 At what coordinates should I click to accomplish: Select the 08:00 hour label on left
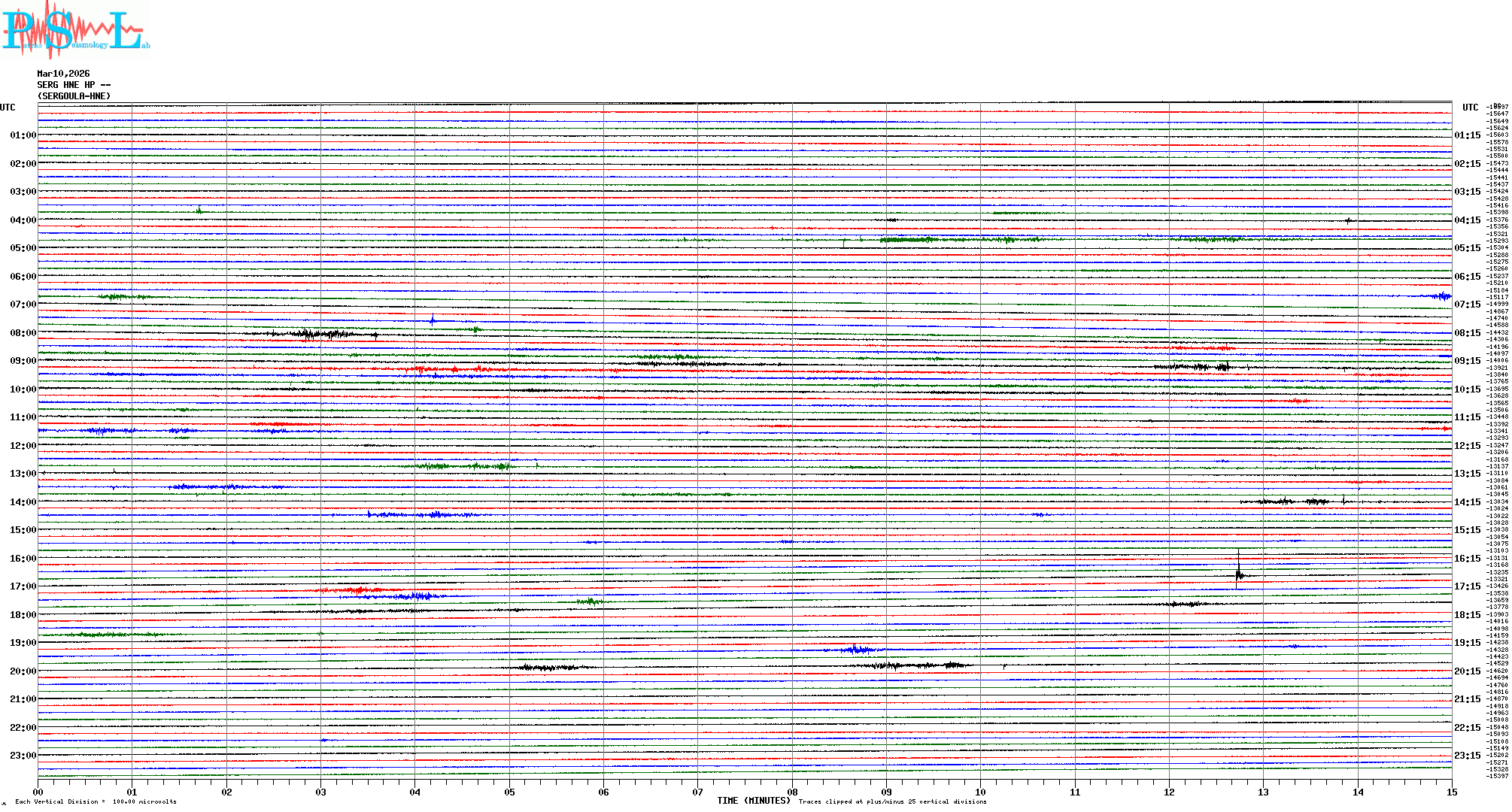23,333
